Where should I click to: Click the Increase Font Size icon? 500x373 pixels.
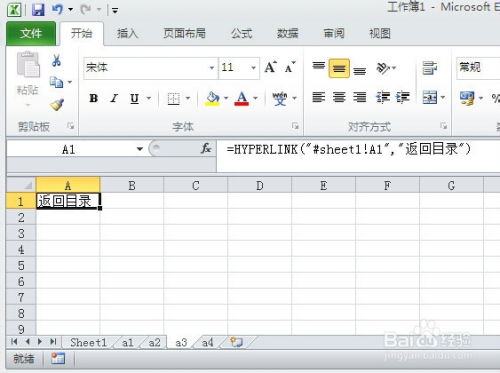pyautogui.click(x=271, y=67)
